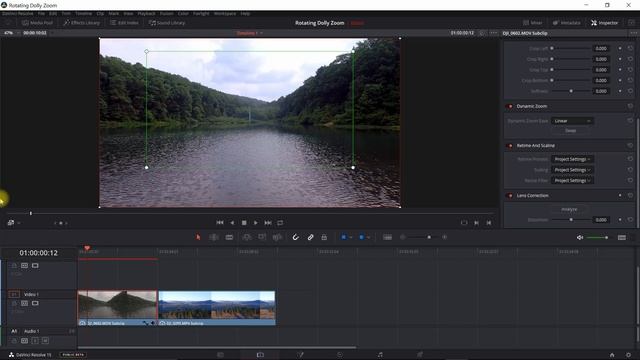Open the Edit Index panel
This screenshot has width=640, height=360.
click(x=124, y=23)
